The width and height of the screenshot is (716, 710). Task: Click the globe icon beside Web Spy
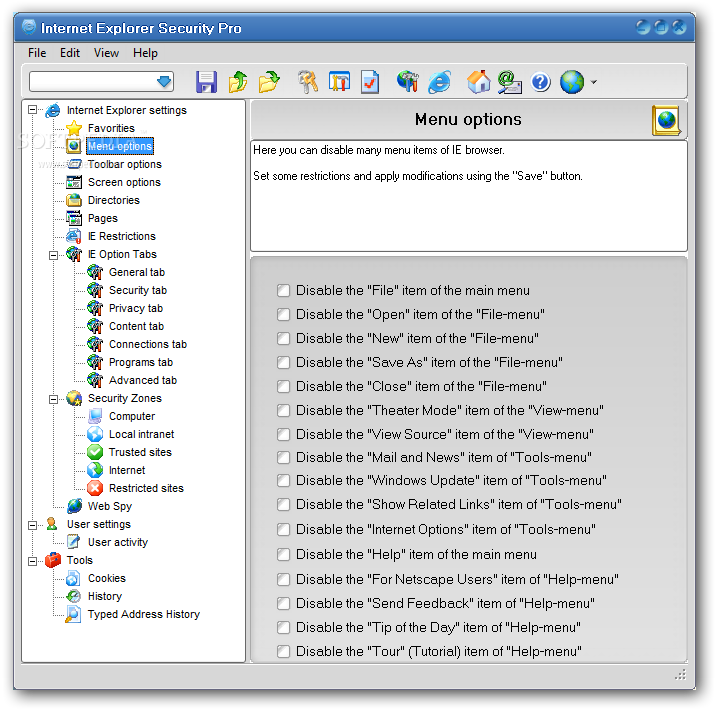click(x=74, y=506)
